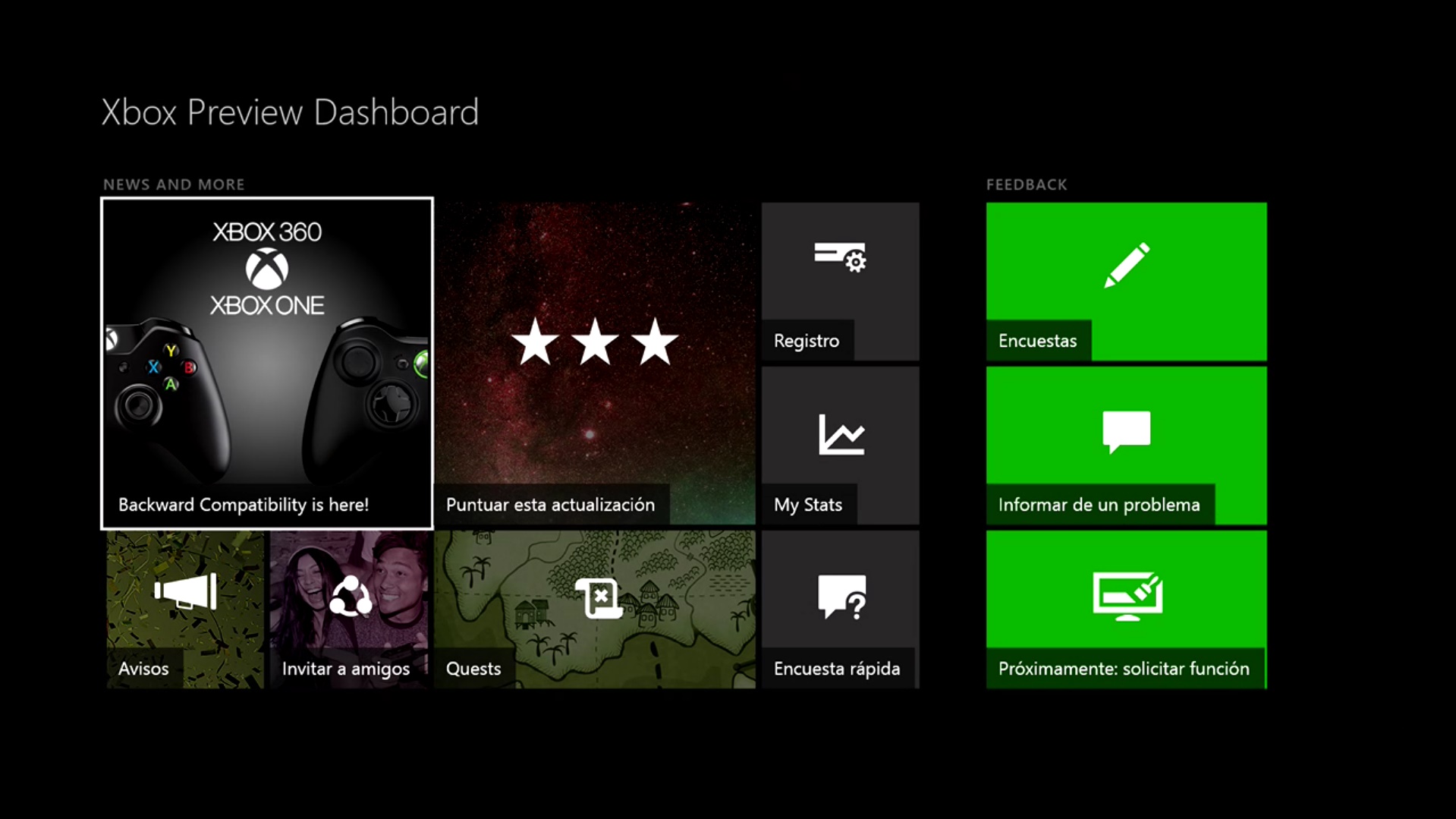Click the solicitar función monitor icon
Screen dimensions: 1456x819
(x=1127, y=596)
